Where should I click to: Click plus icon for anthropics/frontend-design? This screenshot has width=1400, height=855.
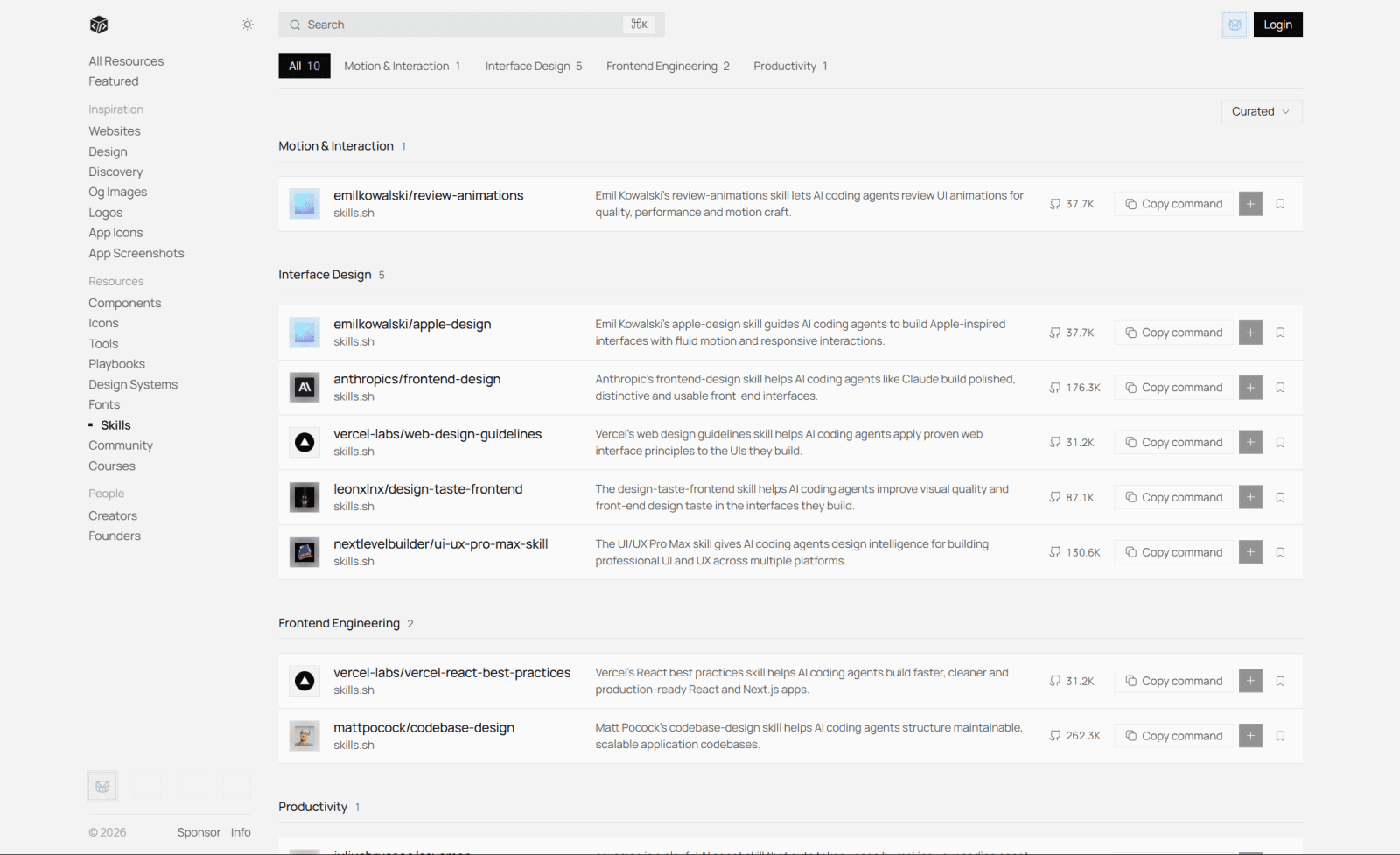tap(1250, 388)
